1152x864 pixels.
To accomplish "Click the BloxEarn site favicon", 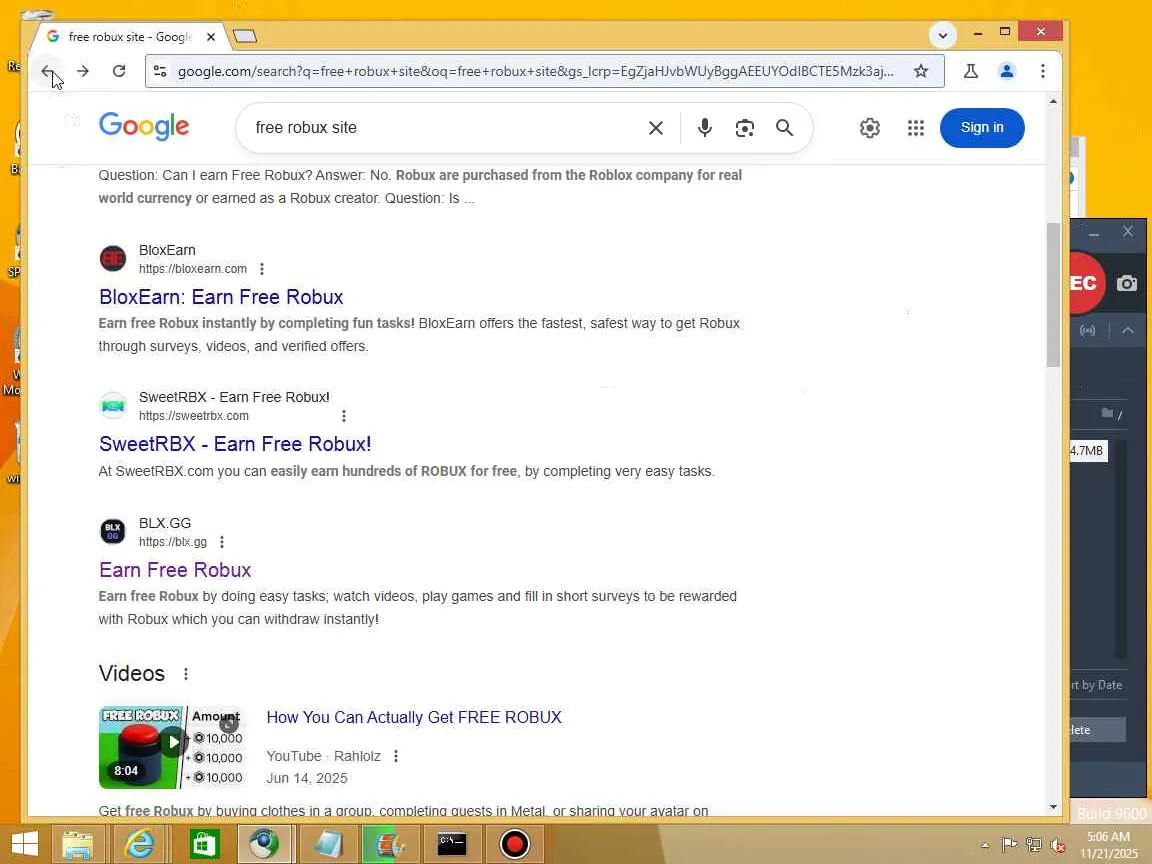I will pos(113,259).
